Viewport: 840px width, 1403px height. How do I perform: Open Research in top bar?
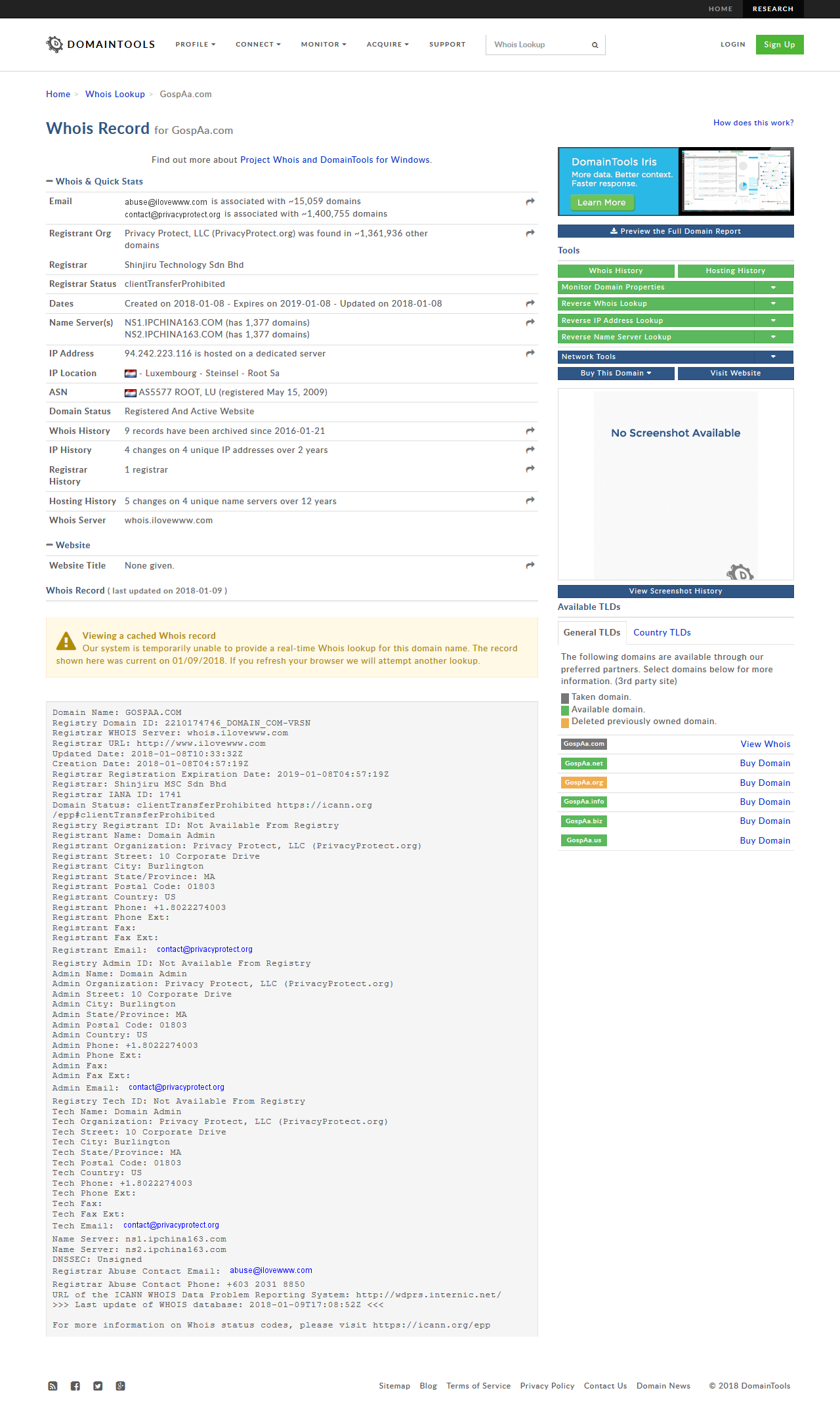pyautogui.click(x=773, y=9)
